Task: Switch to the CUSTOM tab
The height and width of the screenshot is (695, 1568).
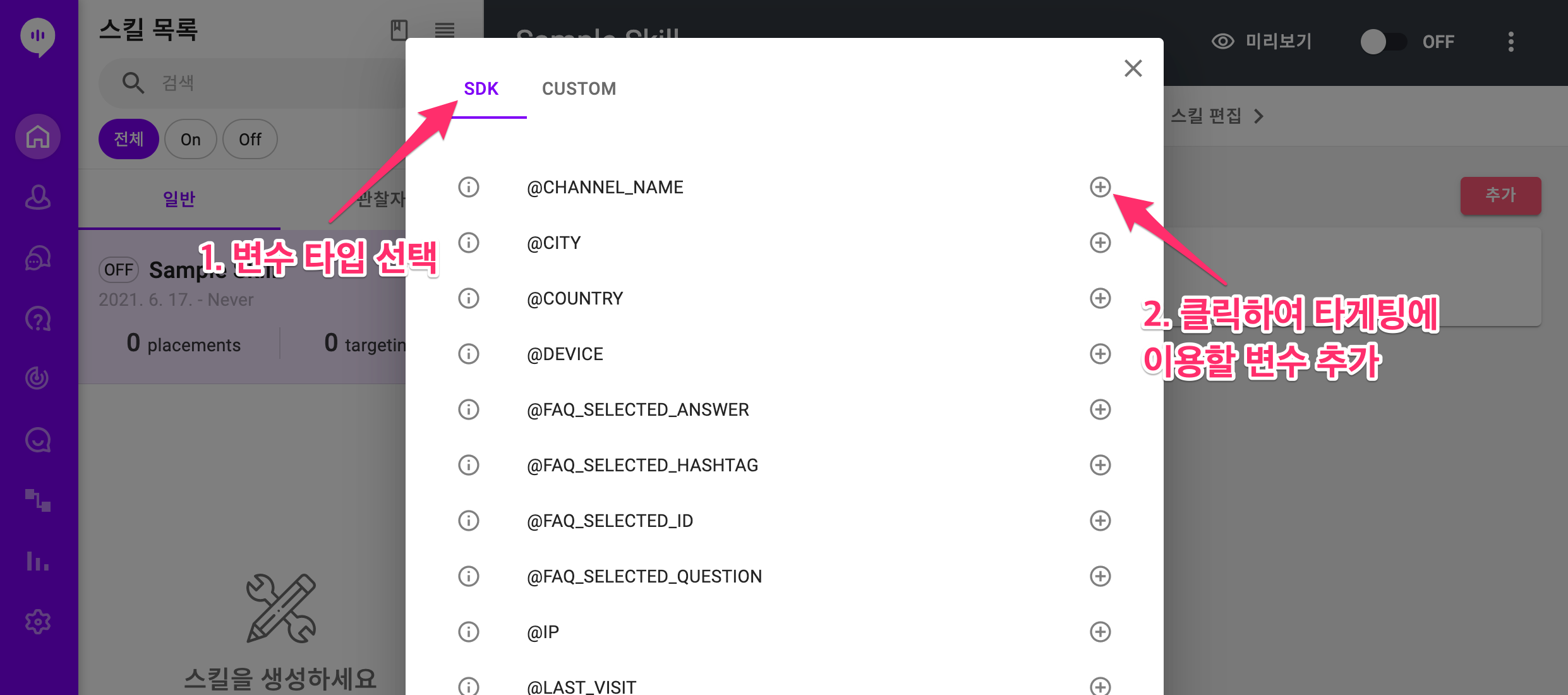Action: coord(579,89)
